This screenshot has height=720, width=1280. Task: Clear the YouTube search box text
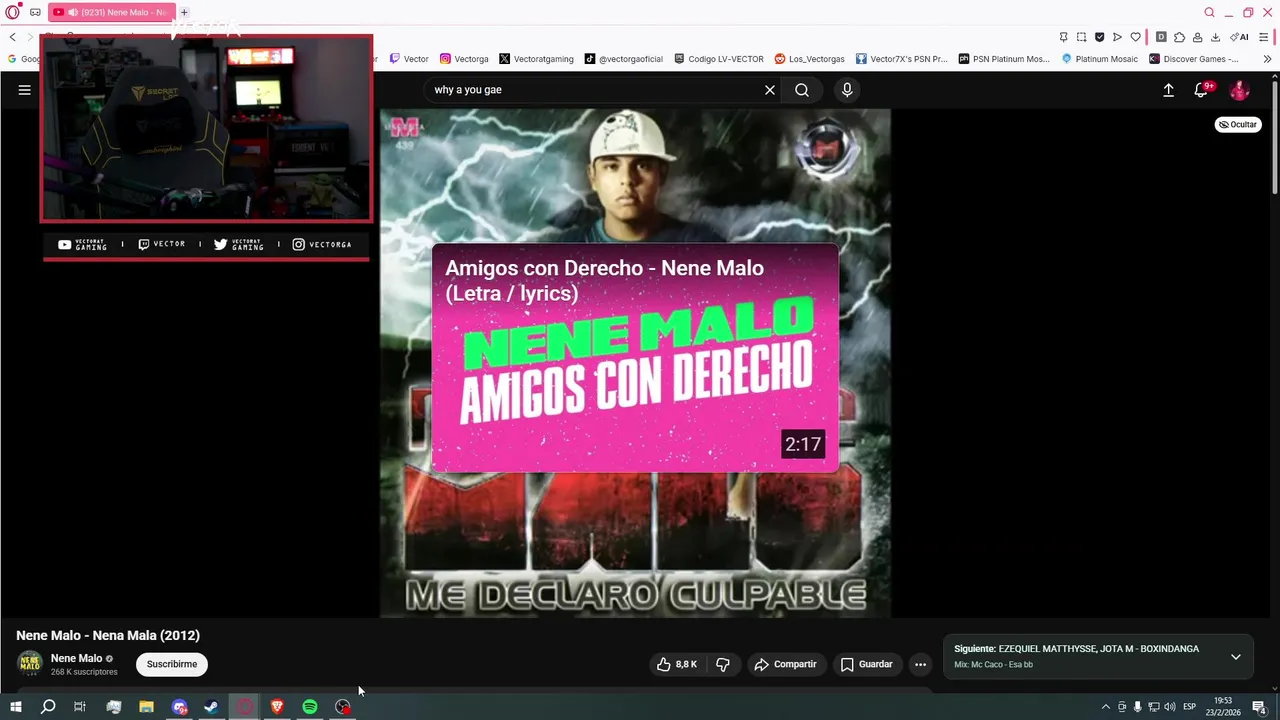coord(770,90)
